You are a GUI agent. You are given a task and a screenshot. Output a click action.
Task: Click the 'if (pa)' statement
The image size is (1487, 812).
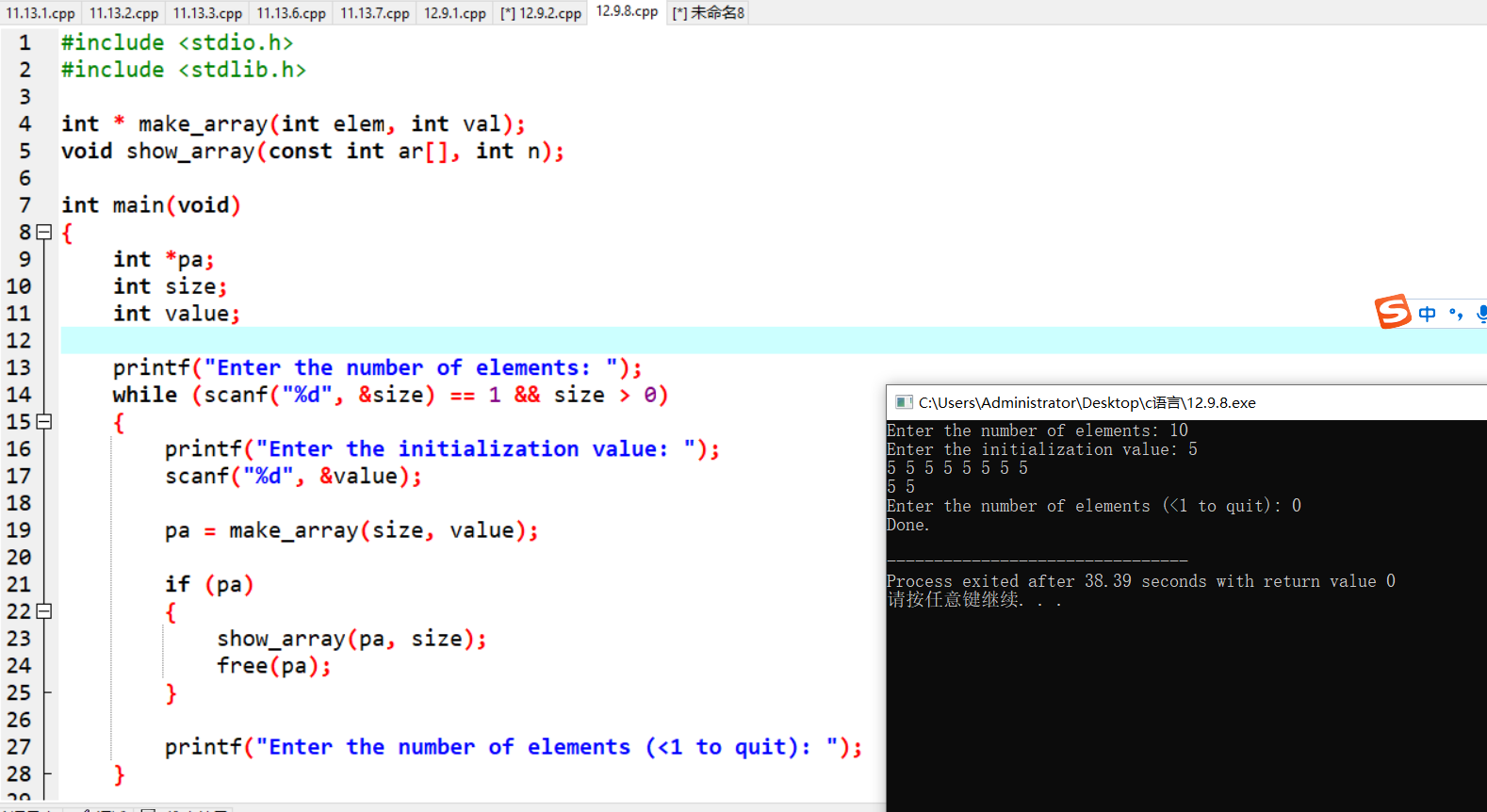pos(209,584)
